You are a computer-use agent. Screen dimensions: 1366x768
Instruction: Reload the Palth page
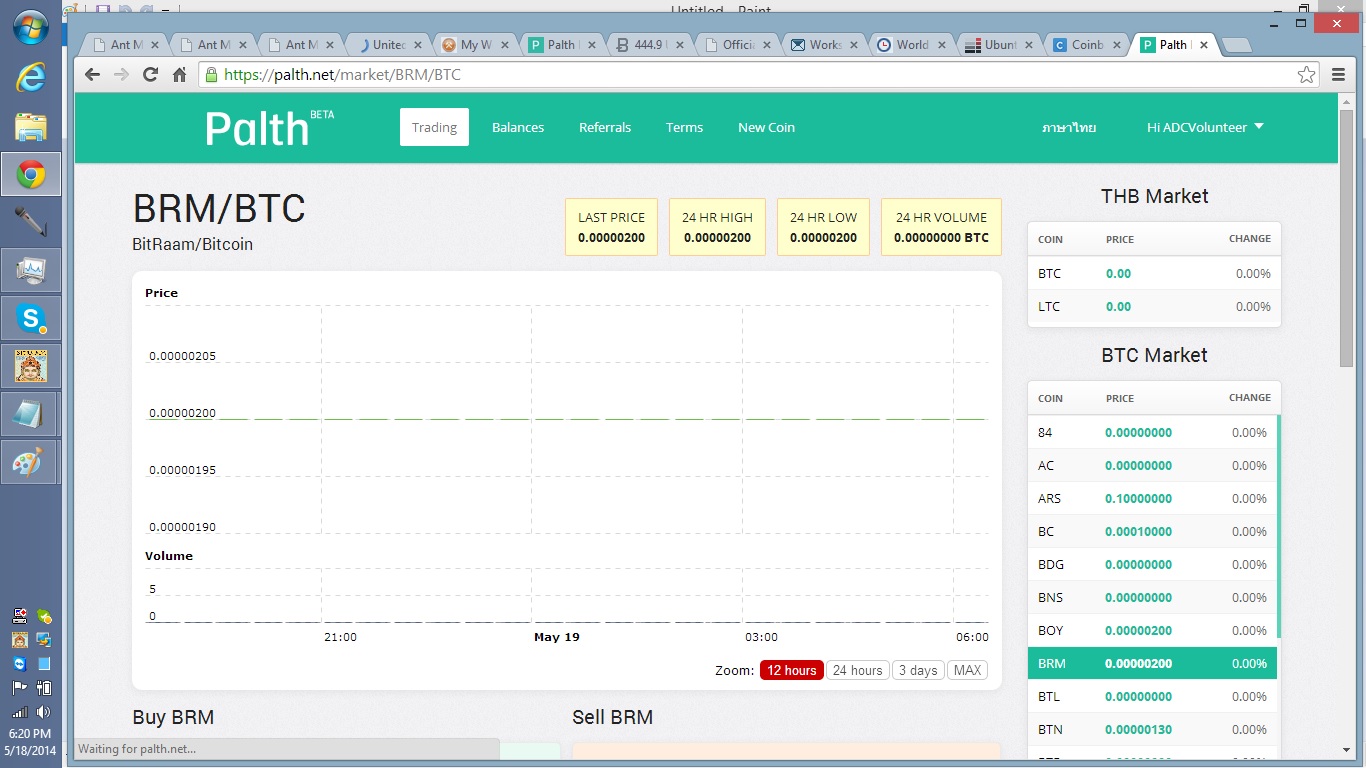(150, 74)
